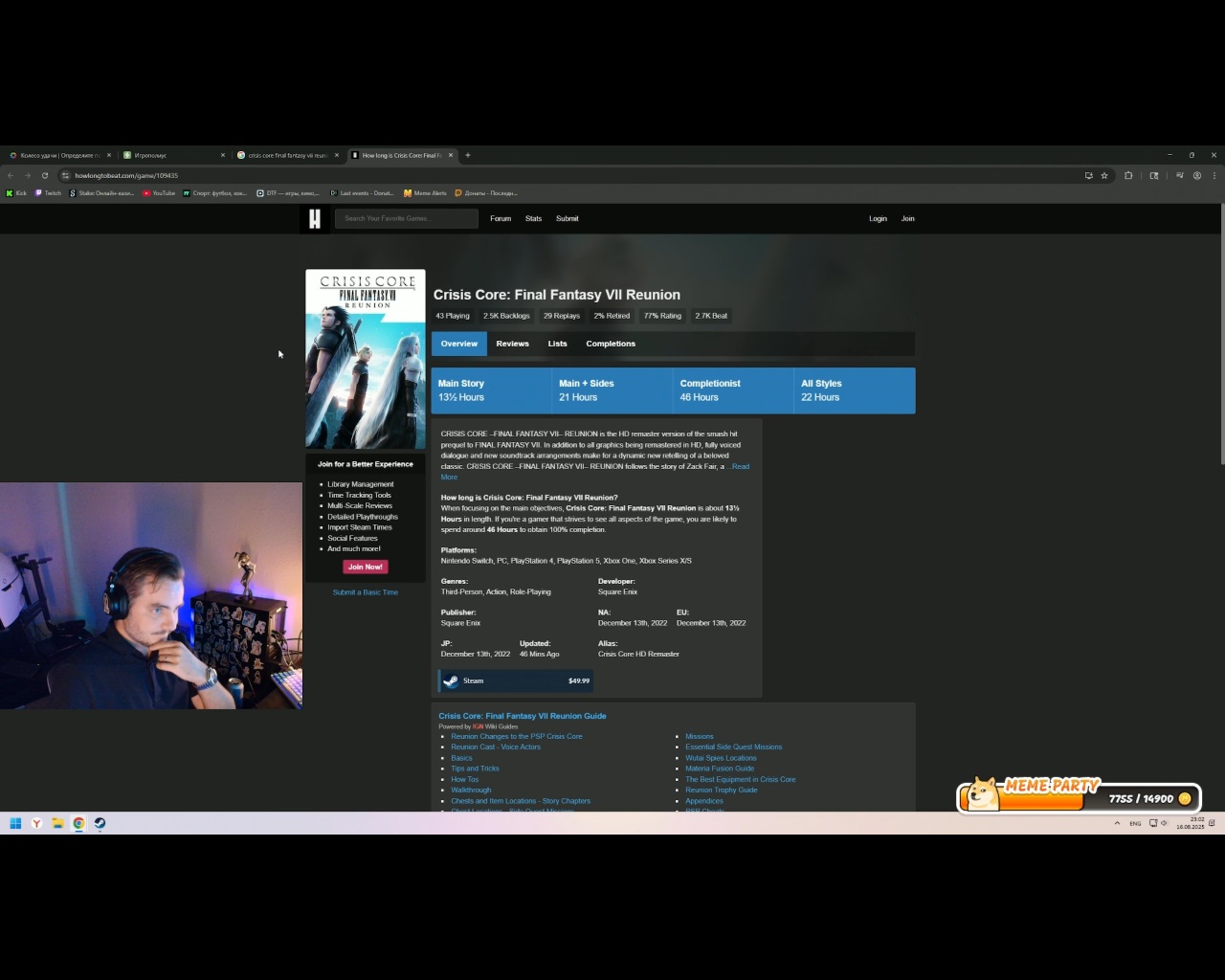The height and width of the screenshot is (980, 1225).
Task: Click the Join Now! button
Action: point(366,568)
